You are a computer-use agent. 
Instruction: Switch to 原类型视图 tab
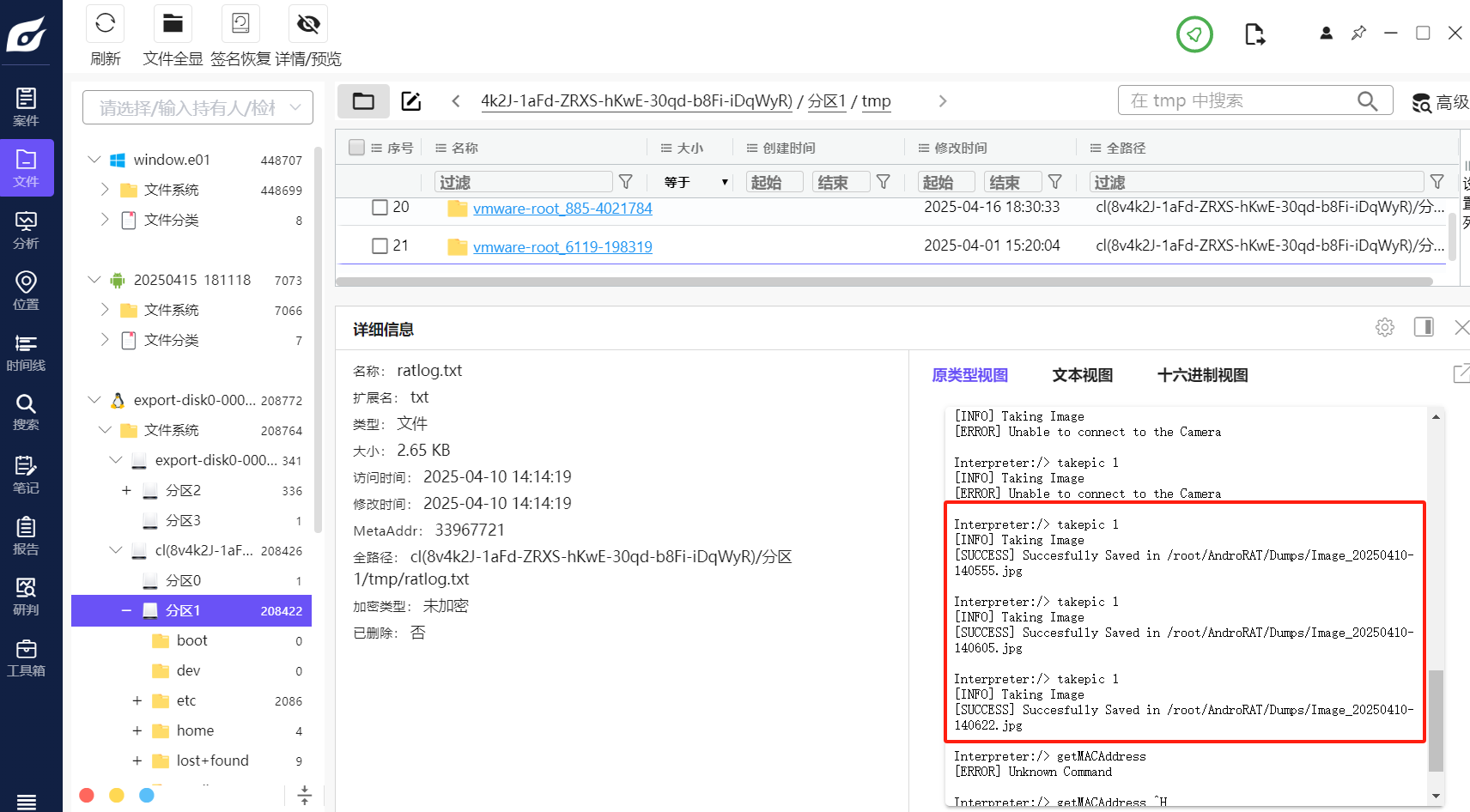[969, 375]
